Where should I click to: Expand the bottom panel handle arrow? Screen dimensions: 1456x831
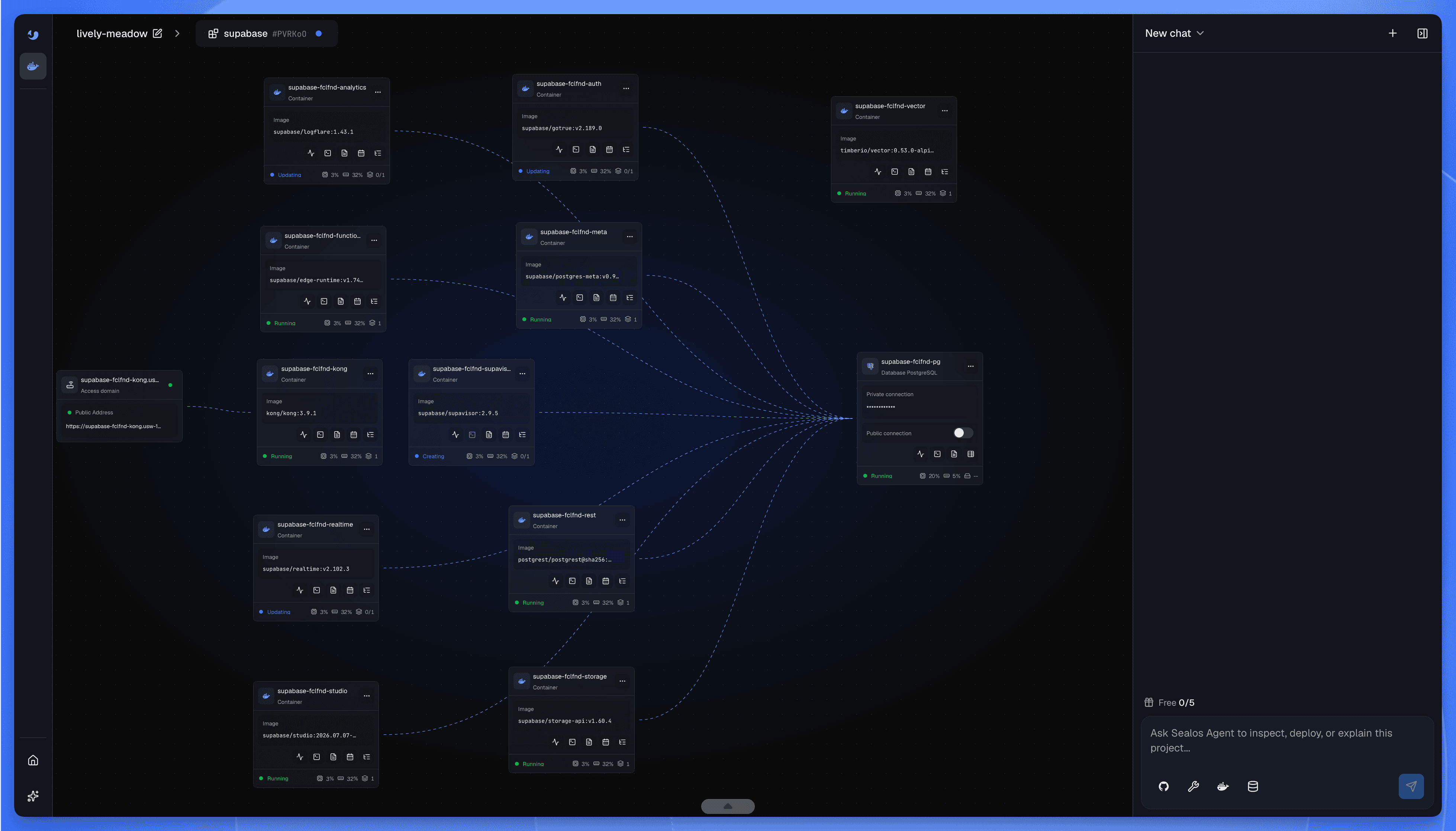727,806
